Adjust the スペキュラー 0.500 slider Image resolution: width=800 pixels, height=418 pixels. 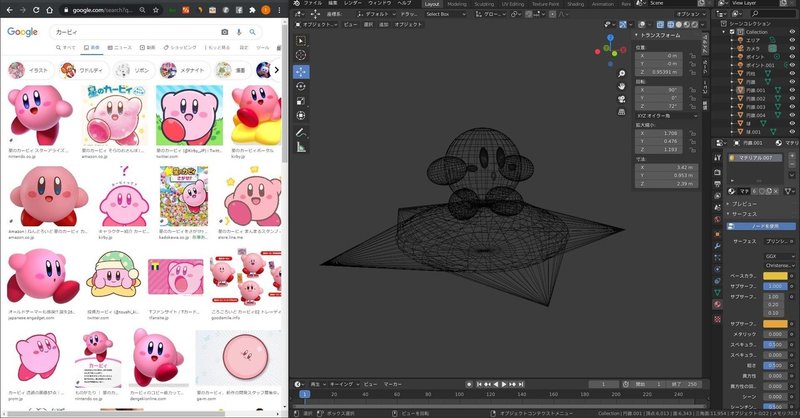775,345
